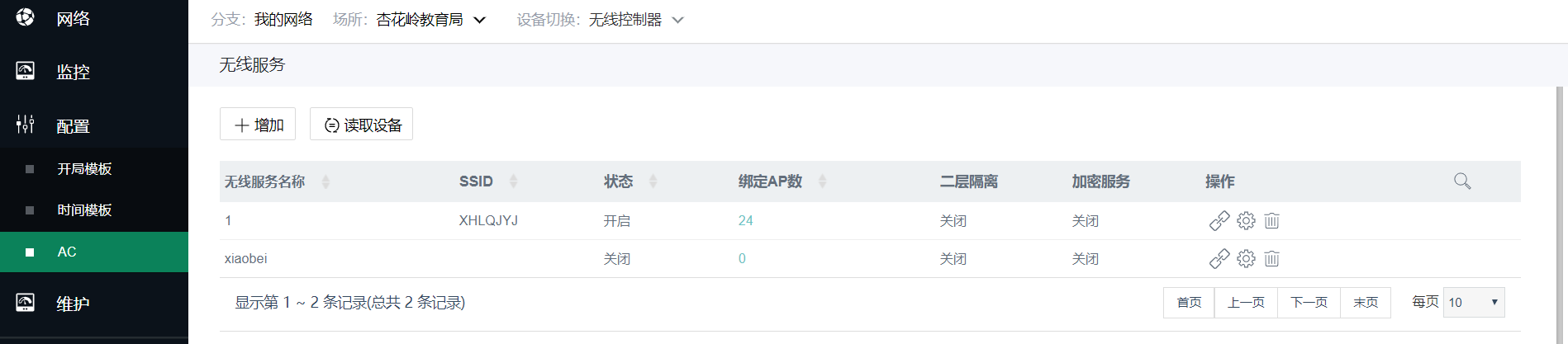The height and width of the screenshot is (344, 1568).
Task: Open bound AP count 24 link
Action: [x=745, y=221]
